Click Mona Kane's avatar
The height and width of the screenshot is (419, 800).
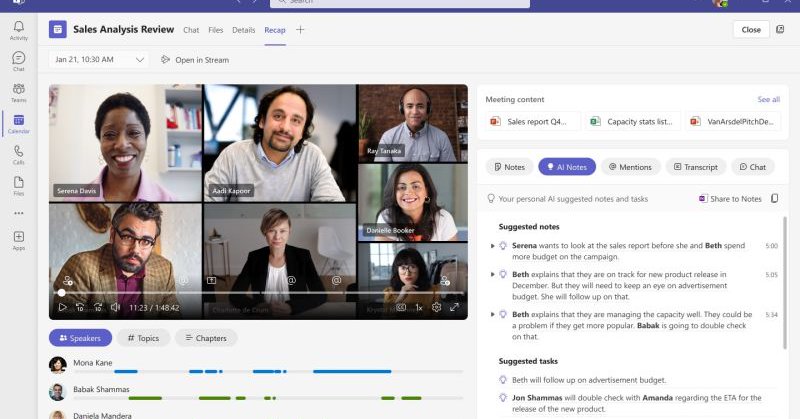[x=58, y=365]
